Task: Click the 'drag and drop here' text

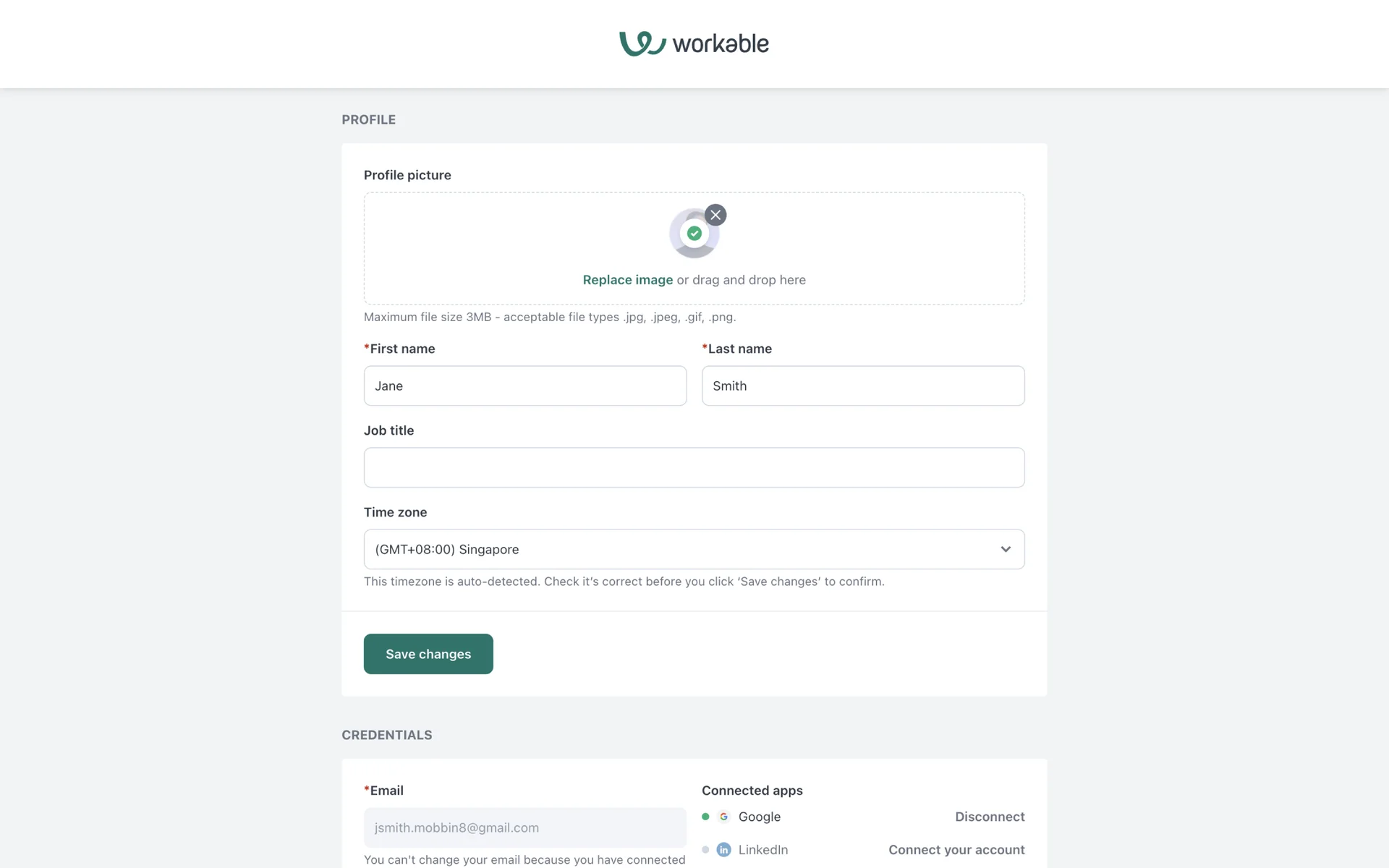Action: coord(749,280)
